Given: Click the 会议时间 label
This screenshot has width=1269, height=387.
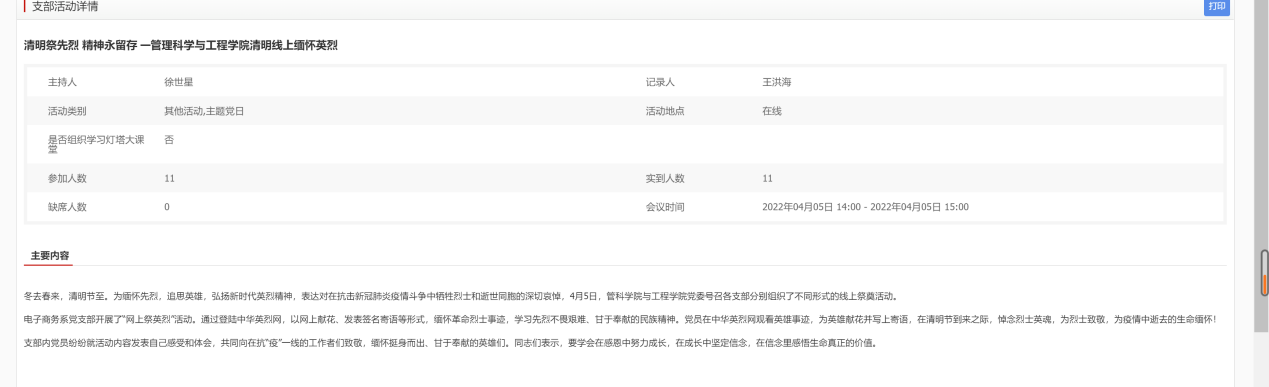Looking at the screenshot, I should pos(666,207).
